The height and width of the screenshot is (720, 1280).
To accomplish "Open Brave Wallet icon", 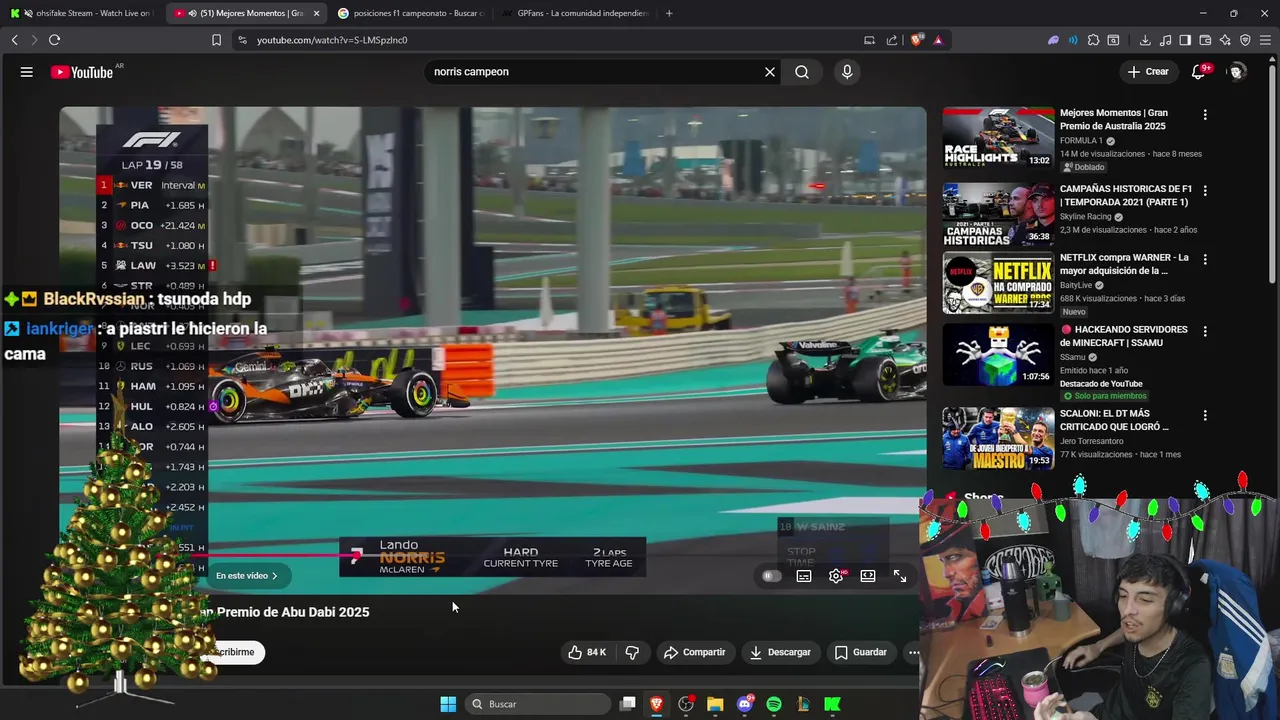I will (1205, 40).
